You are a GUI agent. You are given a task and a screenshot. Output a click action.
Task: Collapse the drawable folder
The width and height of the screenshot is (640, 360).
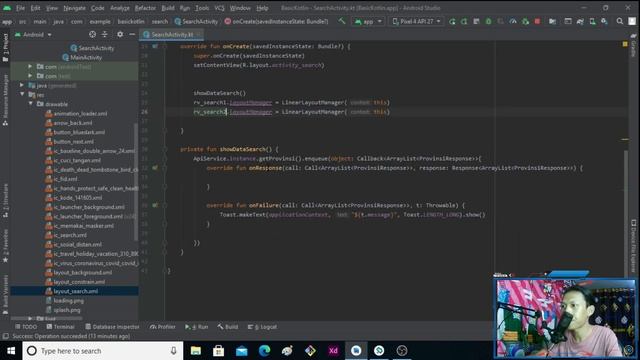(x=30, y=104)
